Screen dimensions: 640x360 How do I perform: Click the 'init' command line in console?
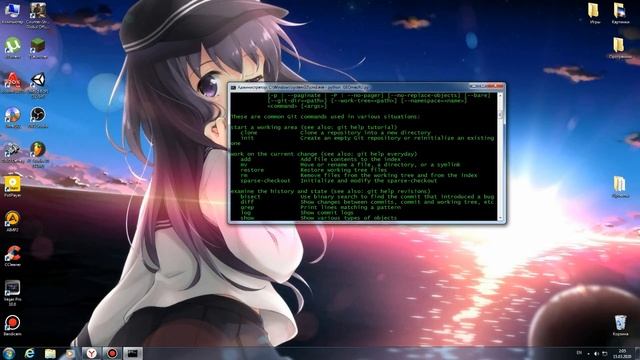coord(367,138)
